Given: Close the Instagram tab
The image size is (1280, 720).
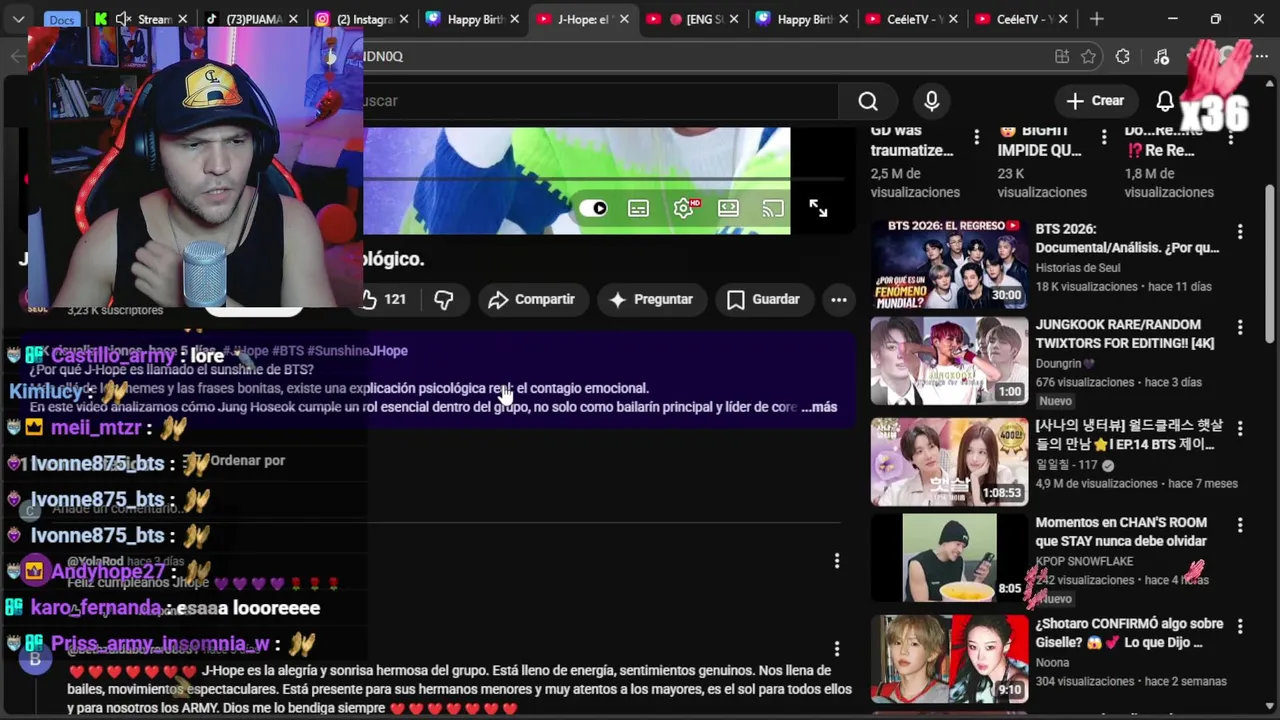Looking at the screenshot, I should pos(404,19).
